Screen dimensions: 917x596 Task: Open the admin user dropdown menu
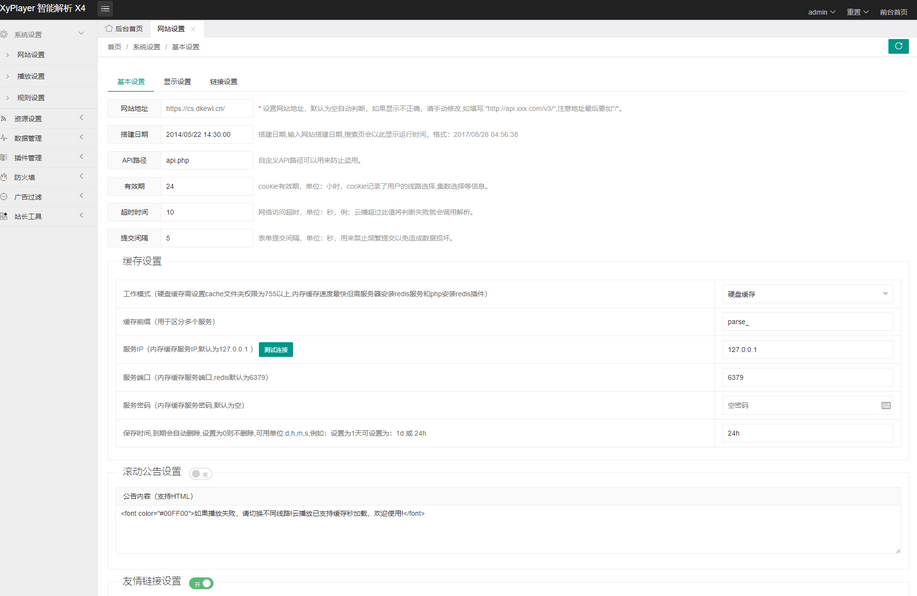(x=821, y=12)
